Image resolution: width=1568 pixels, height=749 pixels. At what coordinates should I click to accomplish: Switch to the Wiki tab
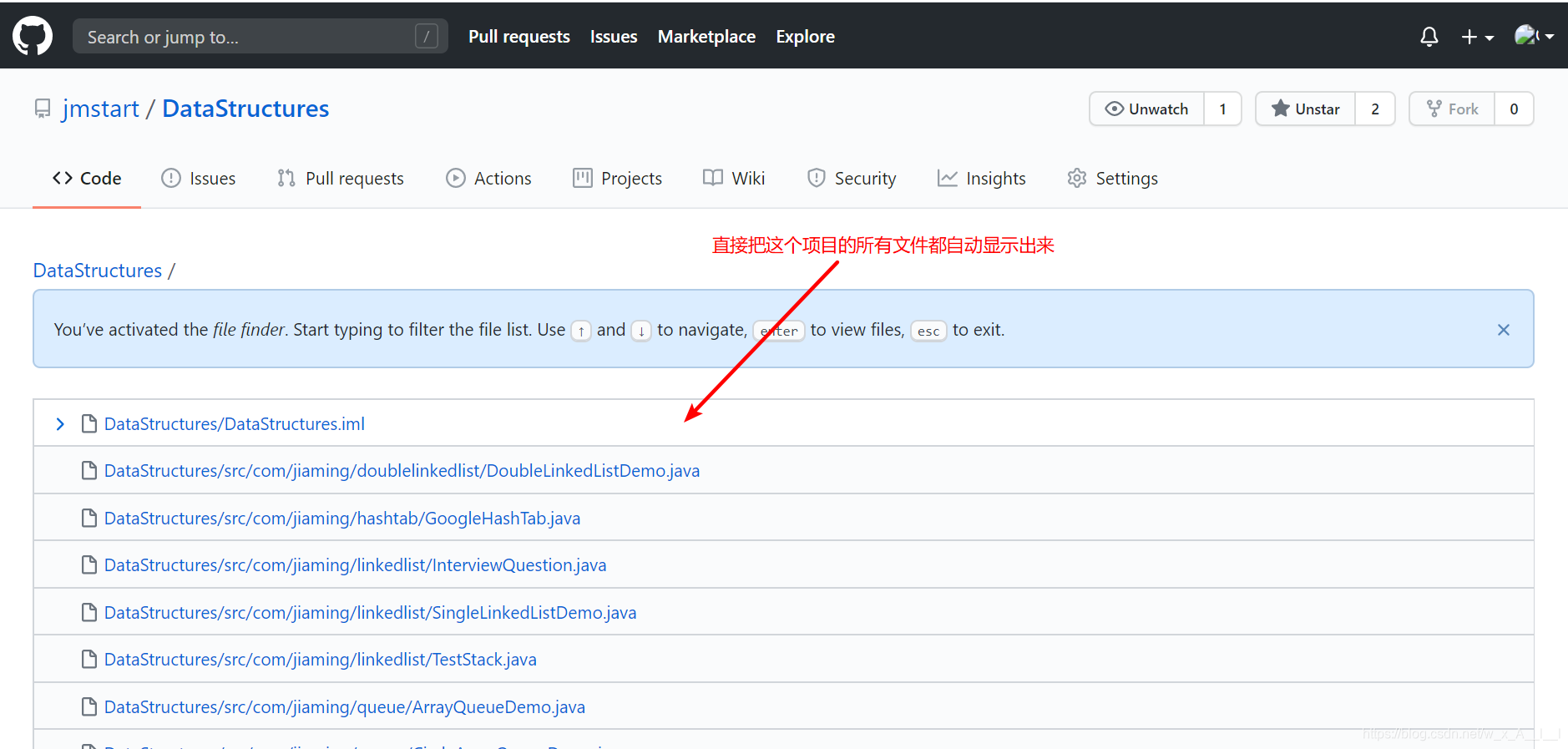click(x=734, y=178)
